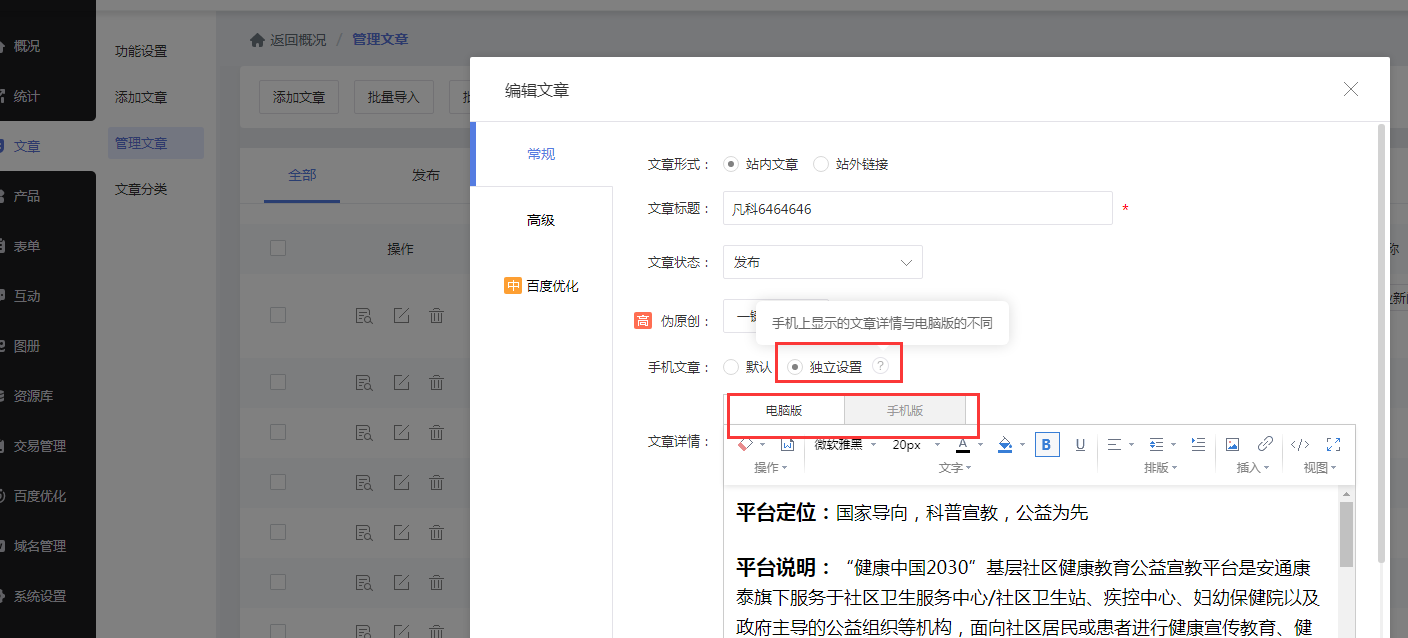The image size is (1408, 638).
Task: Expand the 操作 toolbar group
Action: pyautogui.click(x=770, y=468)
